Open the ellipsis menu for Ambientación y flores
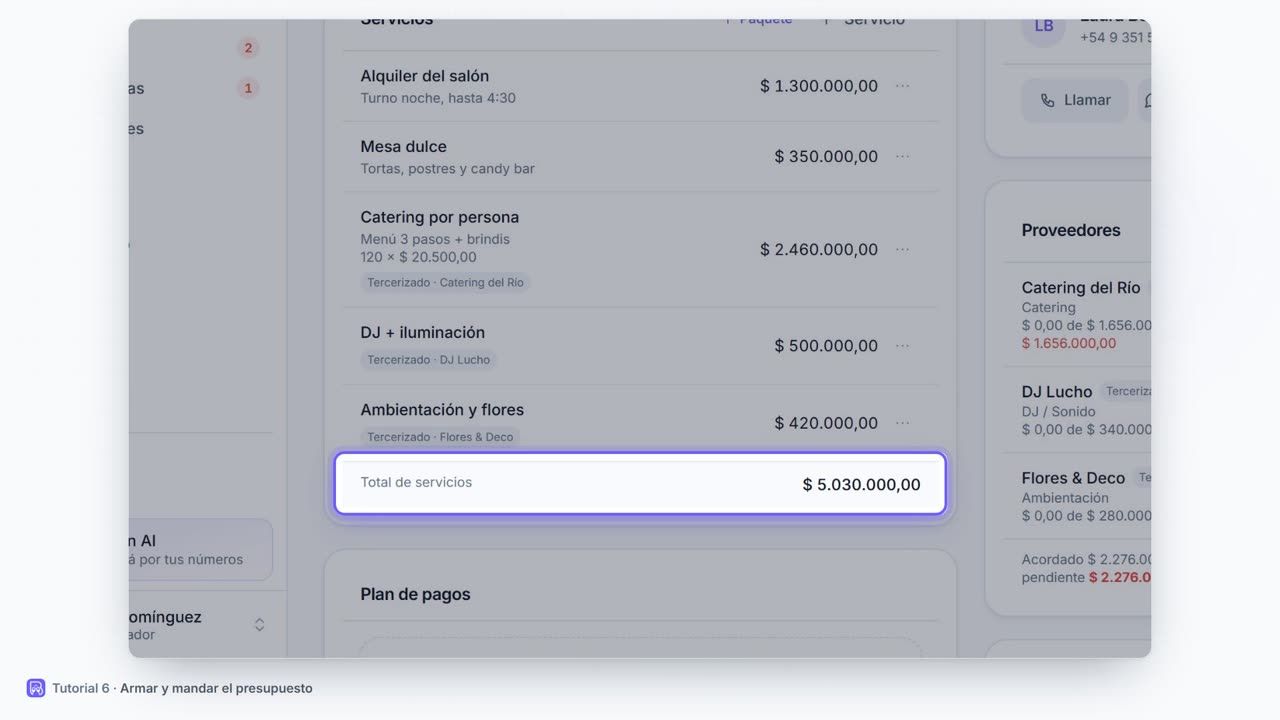Image resolution: width=1280 pixels, height=720 pixels. tap(902, 423)
